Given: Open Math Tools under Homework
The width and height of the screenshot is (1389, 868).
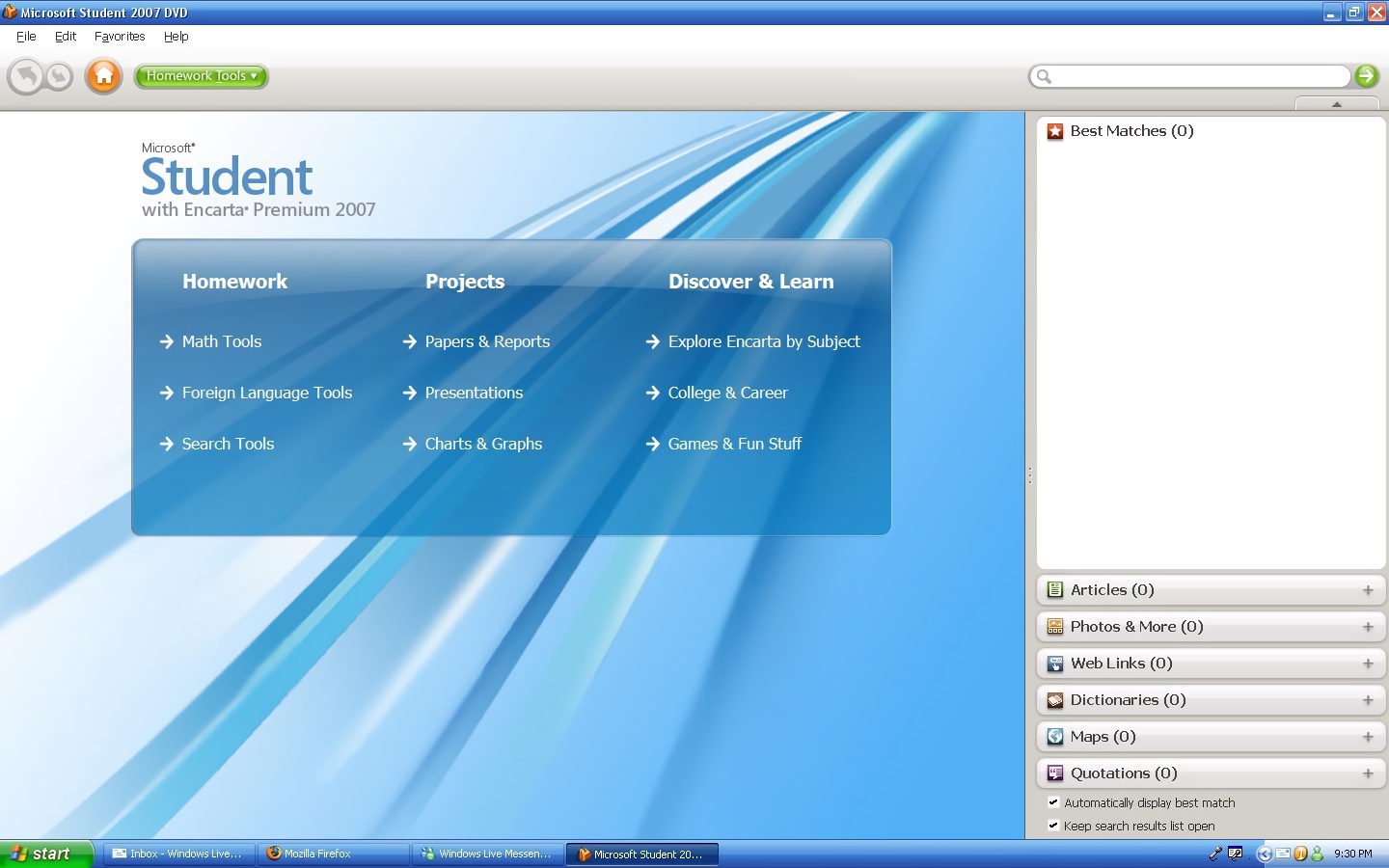Looking at the screenshot, I should click(x=222, y=341).
